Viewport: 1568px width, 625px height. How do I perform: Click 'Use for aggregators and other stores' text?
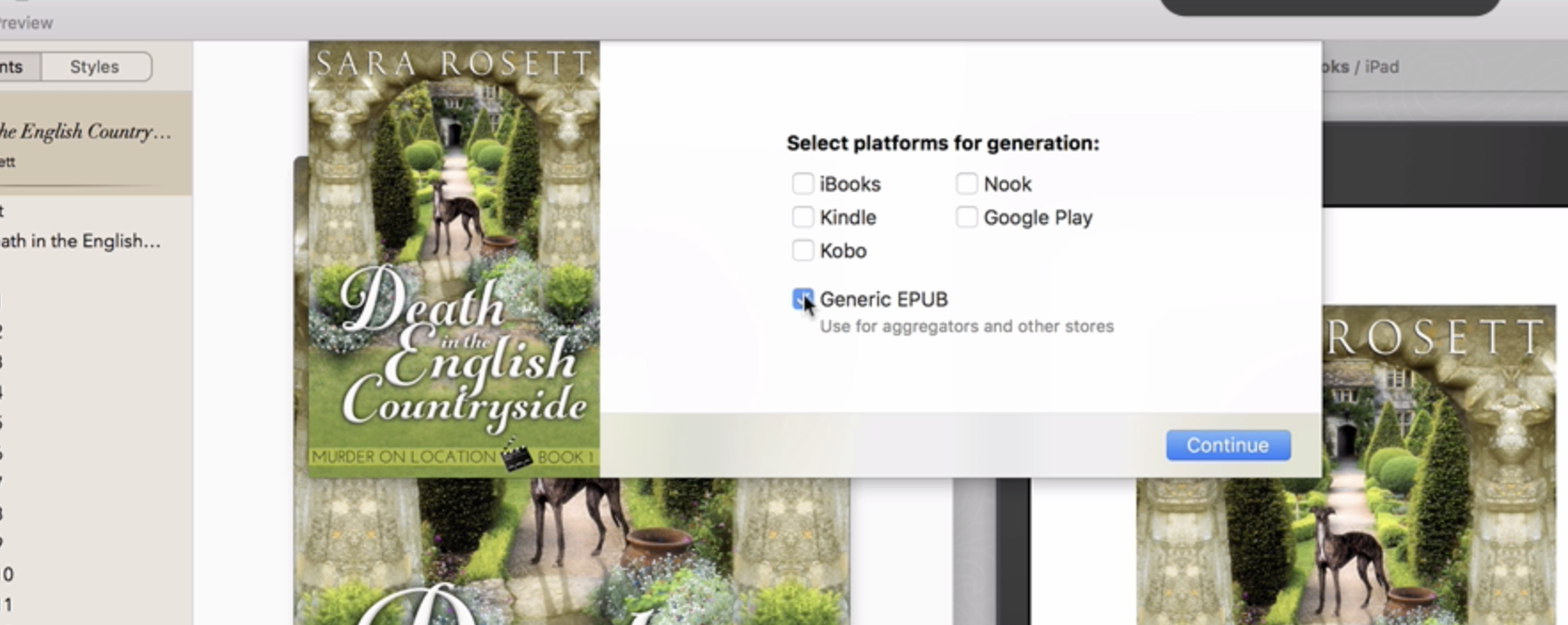(966, 326)
